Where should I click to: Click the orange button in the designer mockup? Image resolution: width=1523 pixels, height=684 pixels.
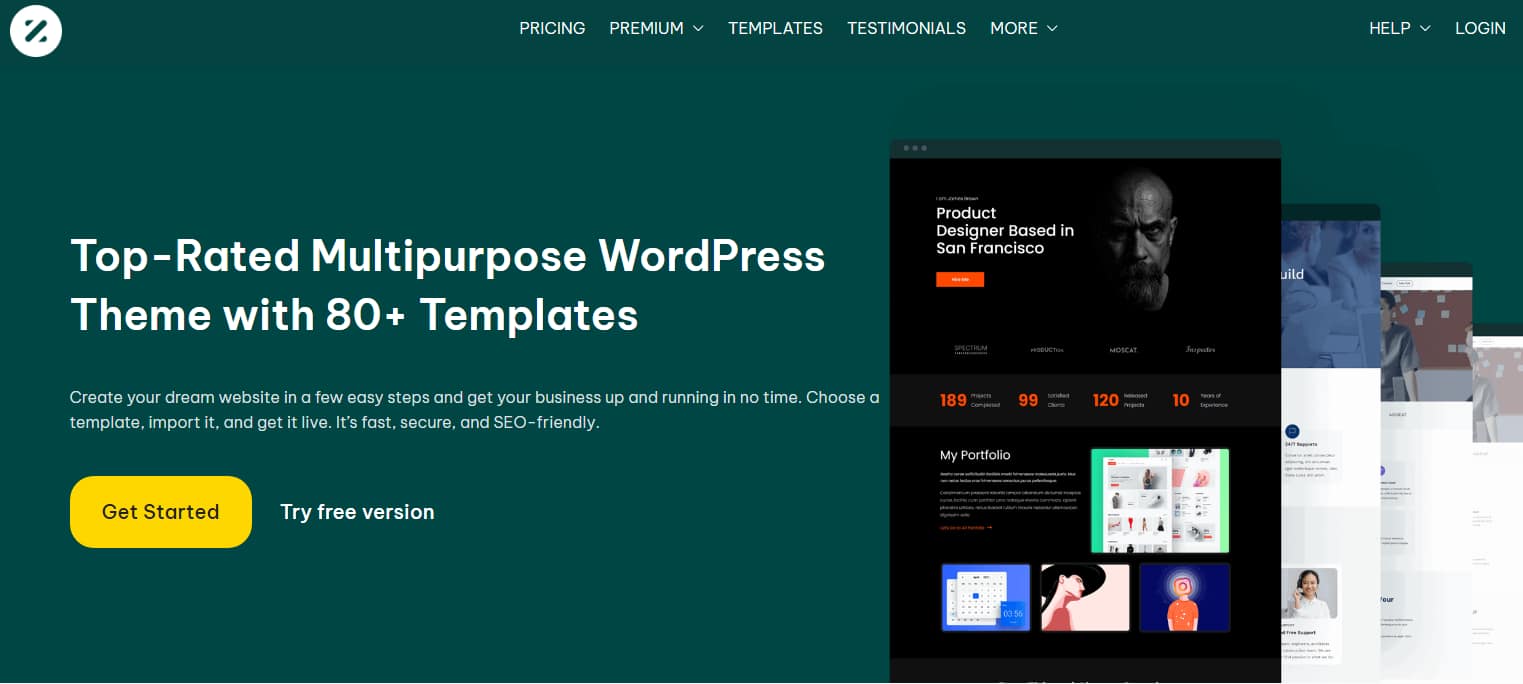959,280
